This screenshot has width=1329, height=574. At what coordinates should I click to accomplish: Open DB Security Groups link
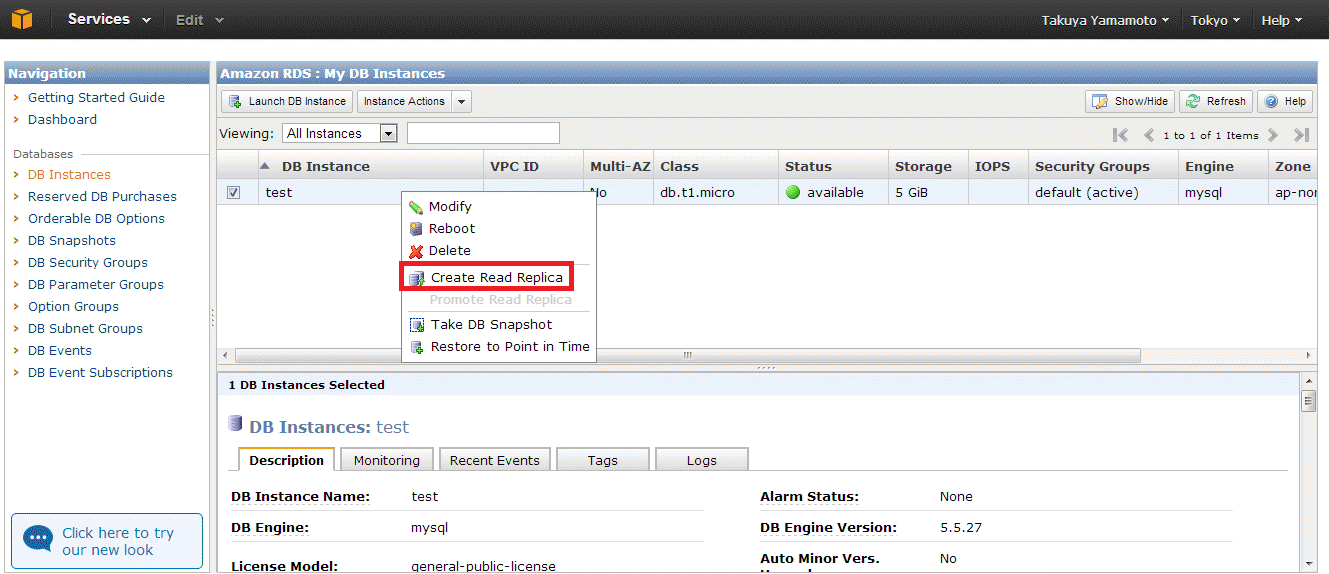pos(88,263)
